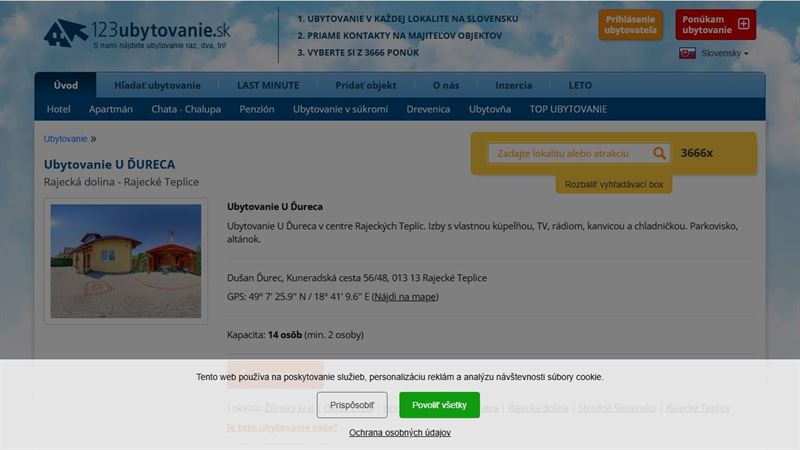Open TOP UBYTOVANIE
Image resolution: width=800 pixels, height=450 pixels.
tap(568, 109)
